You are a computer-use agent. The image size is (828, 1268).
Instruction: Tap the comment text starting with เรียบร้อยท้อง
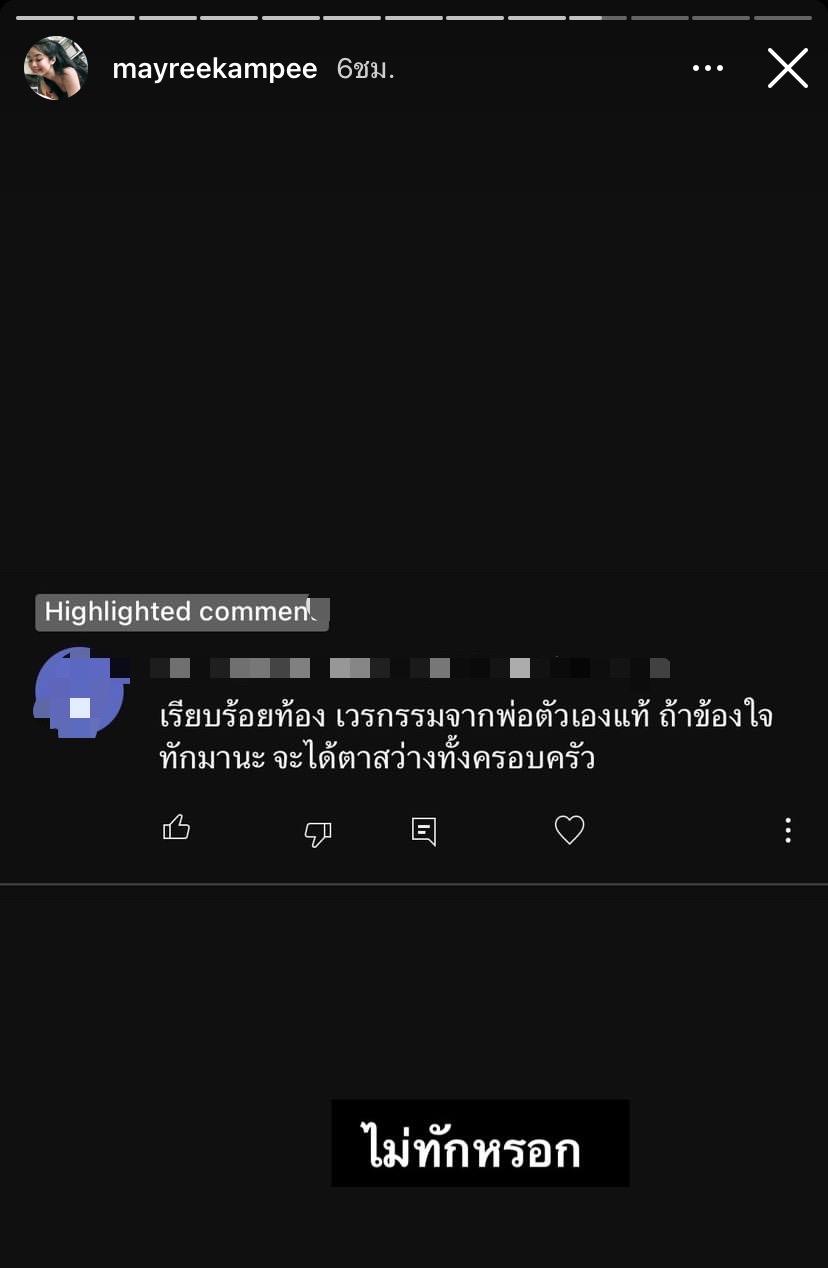tap(467, 738)
